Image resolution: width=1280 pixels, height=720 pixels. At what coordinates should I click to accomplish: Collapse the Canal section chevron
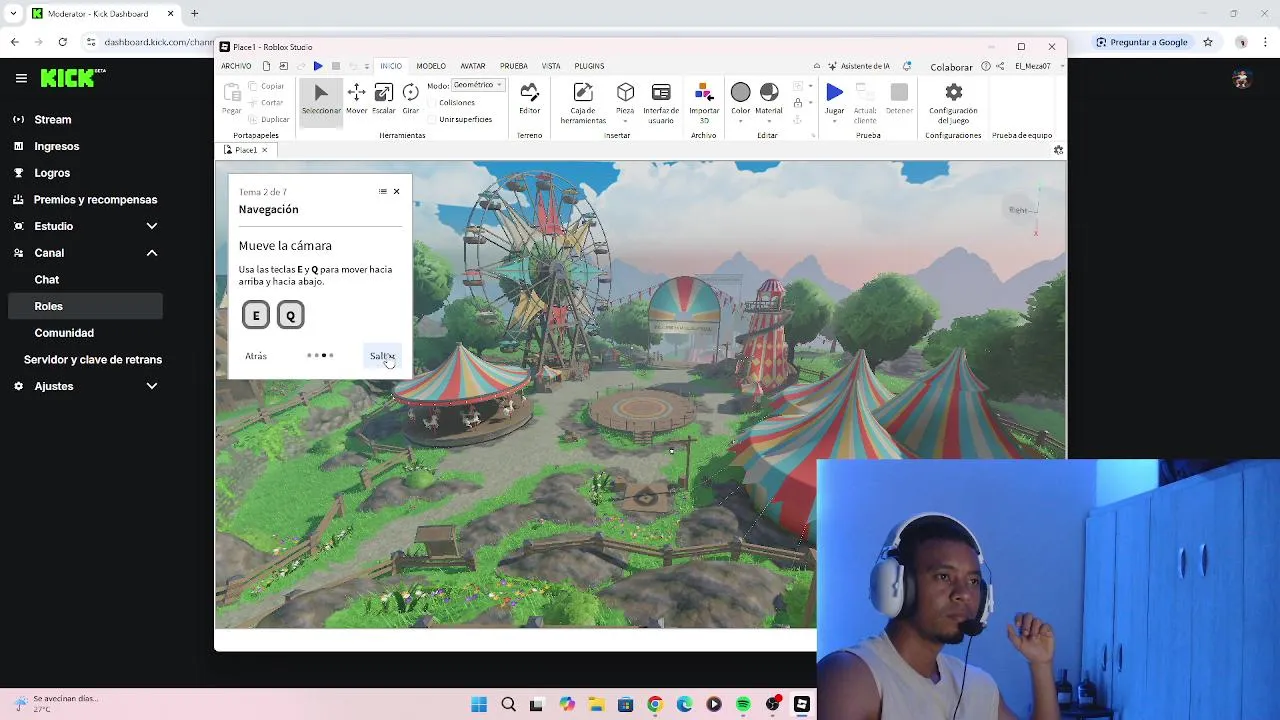152,253
